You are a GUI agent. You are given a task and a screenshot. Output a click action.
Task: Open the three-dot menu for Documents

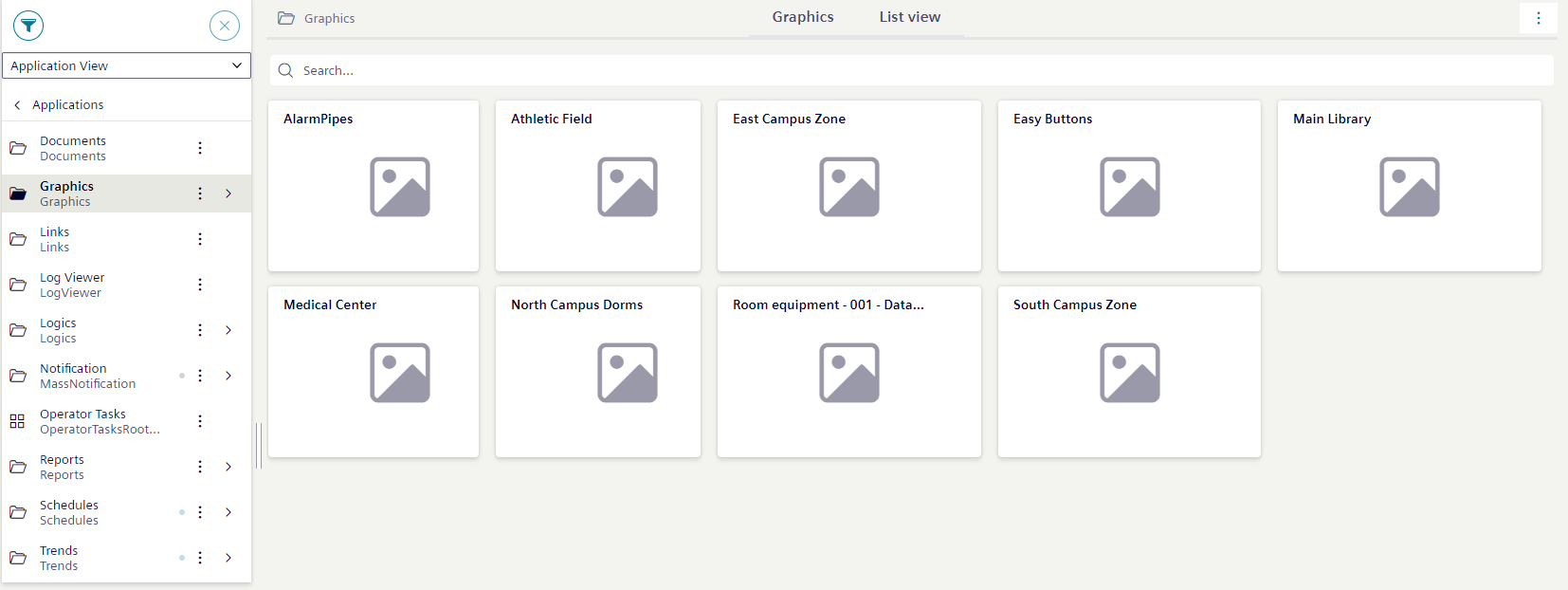click(x=200, y=148)
